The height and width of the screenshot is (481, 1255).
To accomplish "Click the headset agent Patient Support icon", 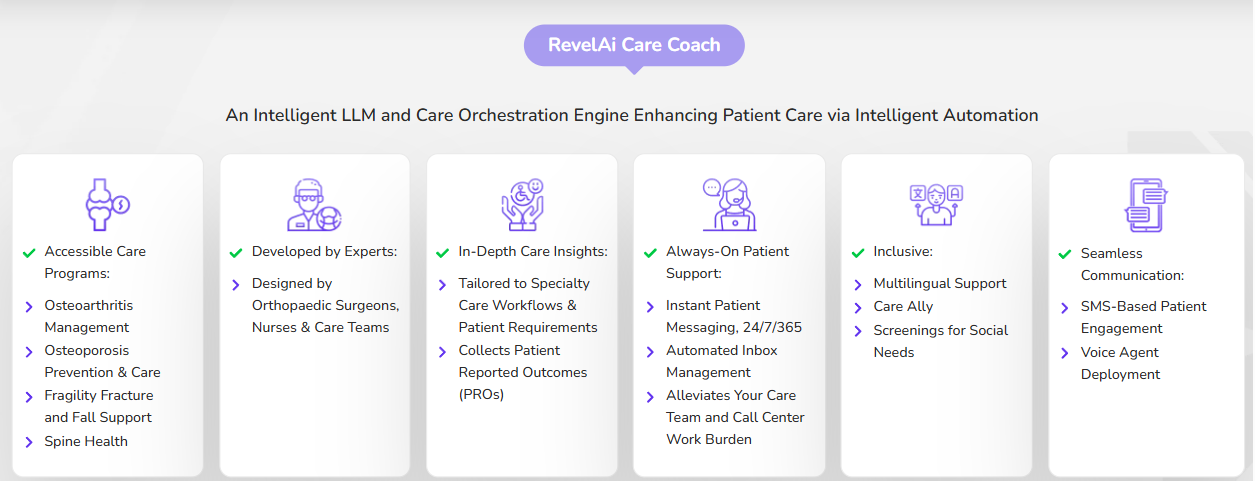I will pos(729,205).
